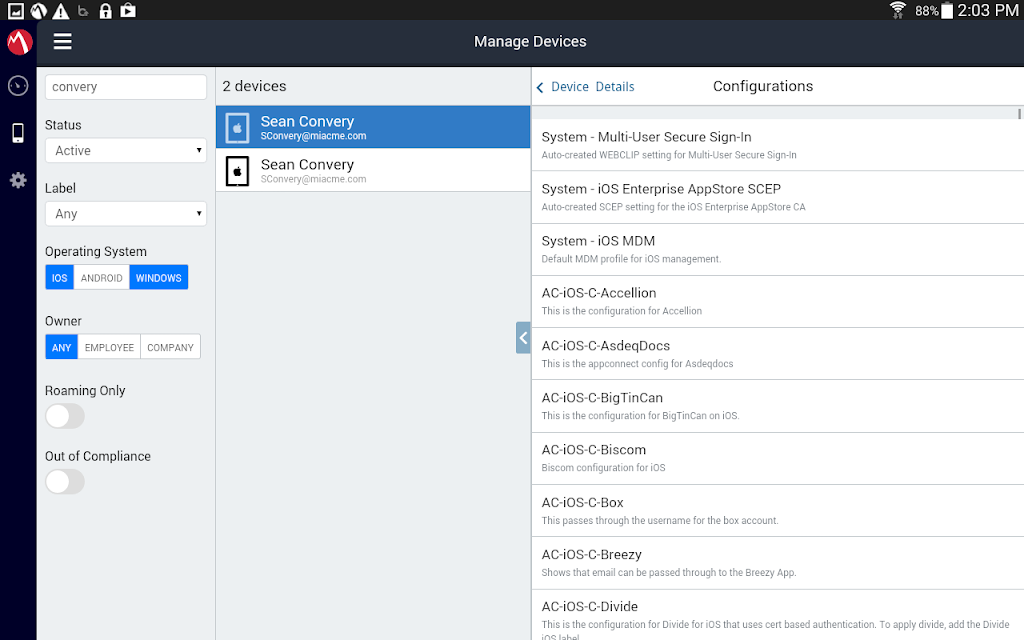The height and width of the screenshot is (640, 1024).
Task: Enable the Roaming Only switch
Action: click(x=65, y=416)
